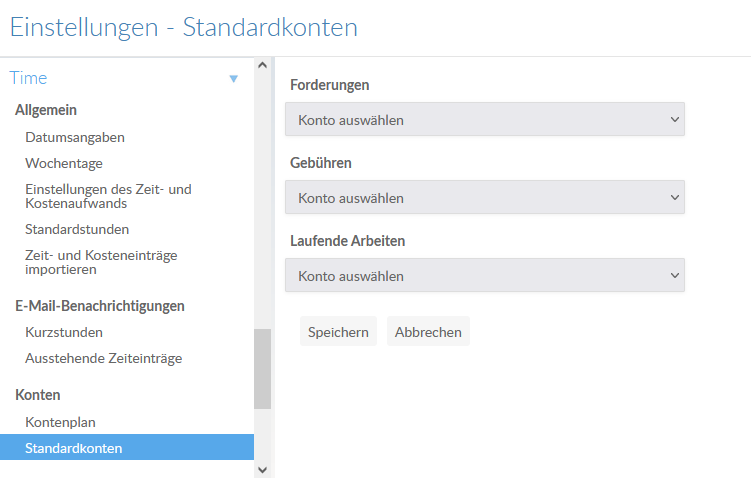Click the Time section heading
The image size is (751, 478).
point(28,78)
